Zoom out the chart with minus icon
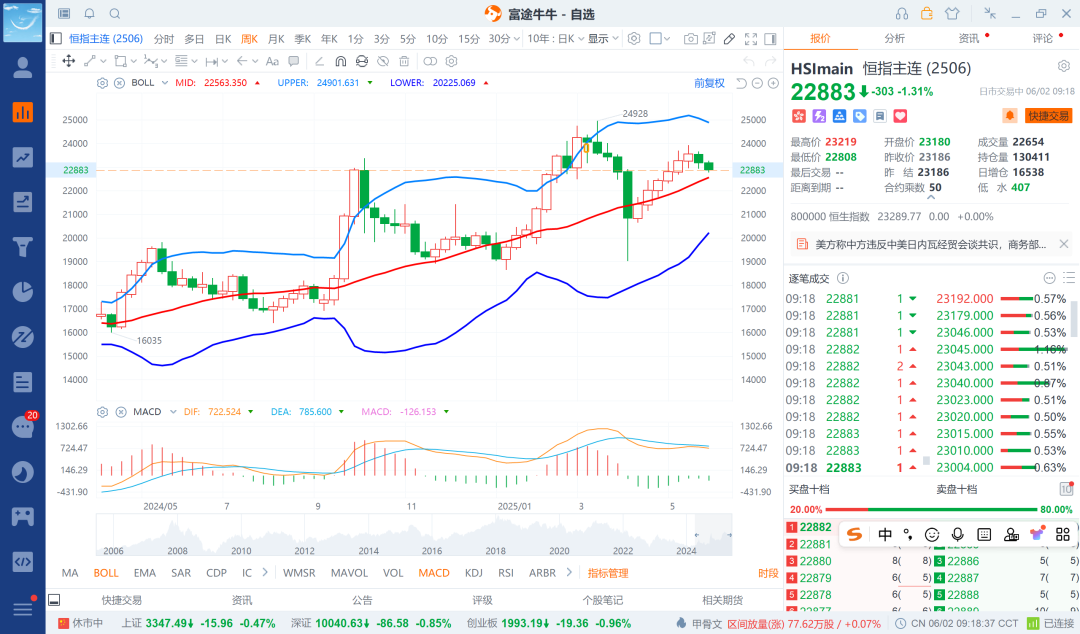The width and height of the screenshot is (1080, 634). click(x=757, y=83)
